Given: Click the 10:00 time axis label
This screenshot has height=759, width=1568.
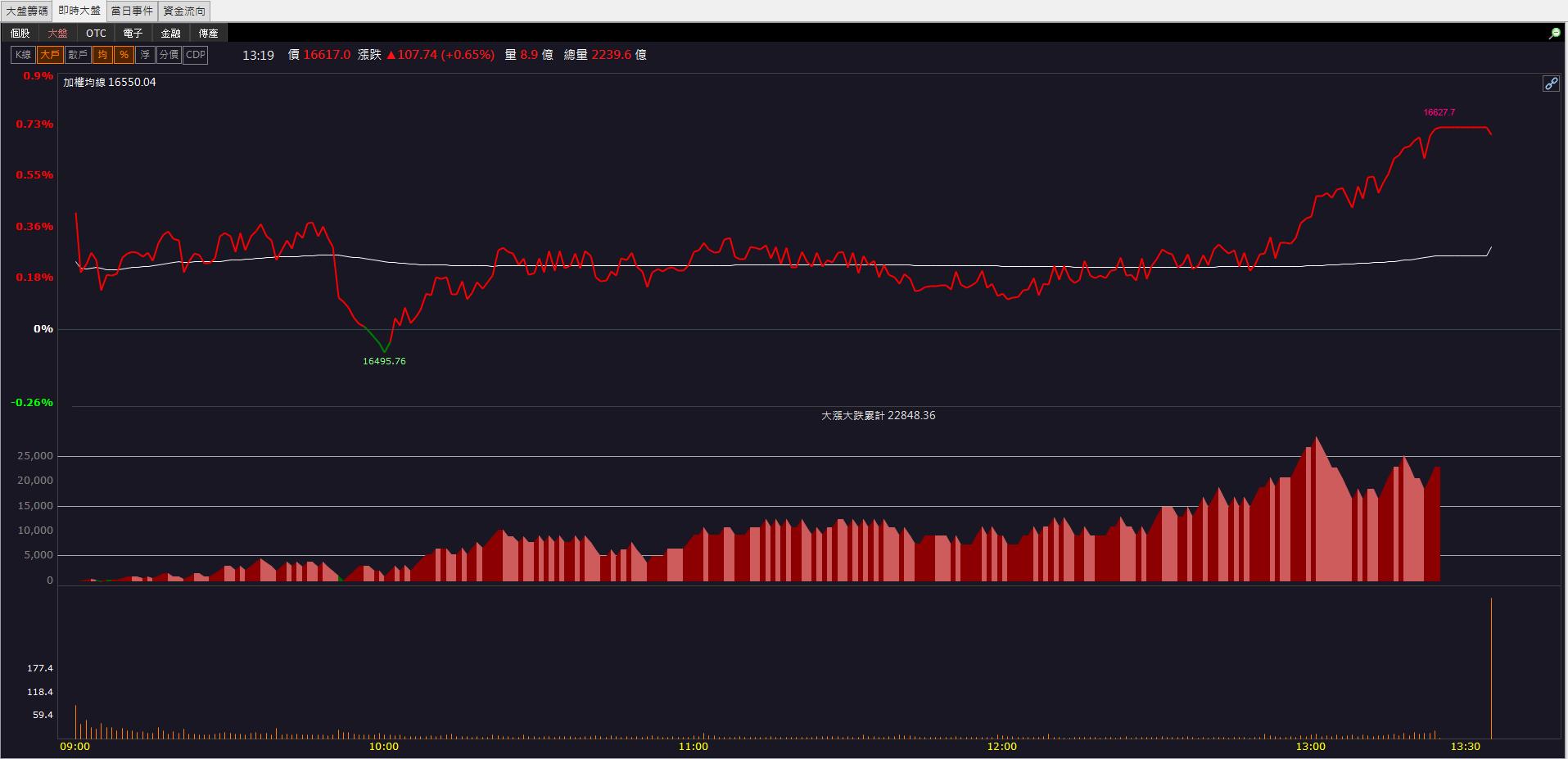Looking at the screenshot, I should click(384, 747).
